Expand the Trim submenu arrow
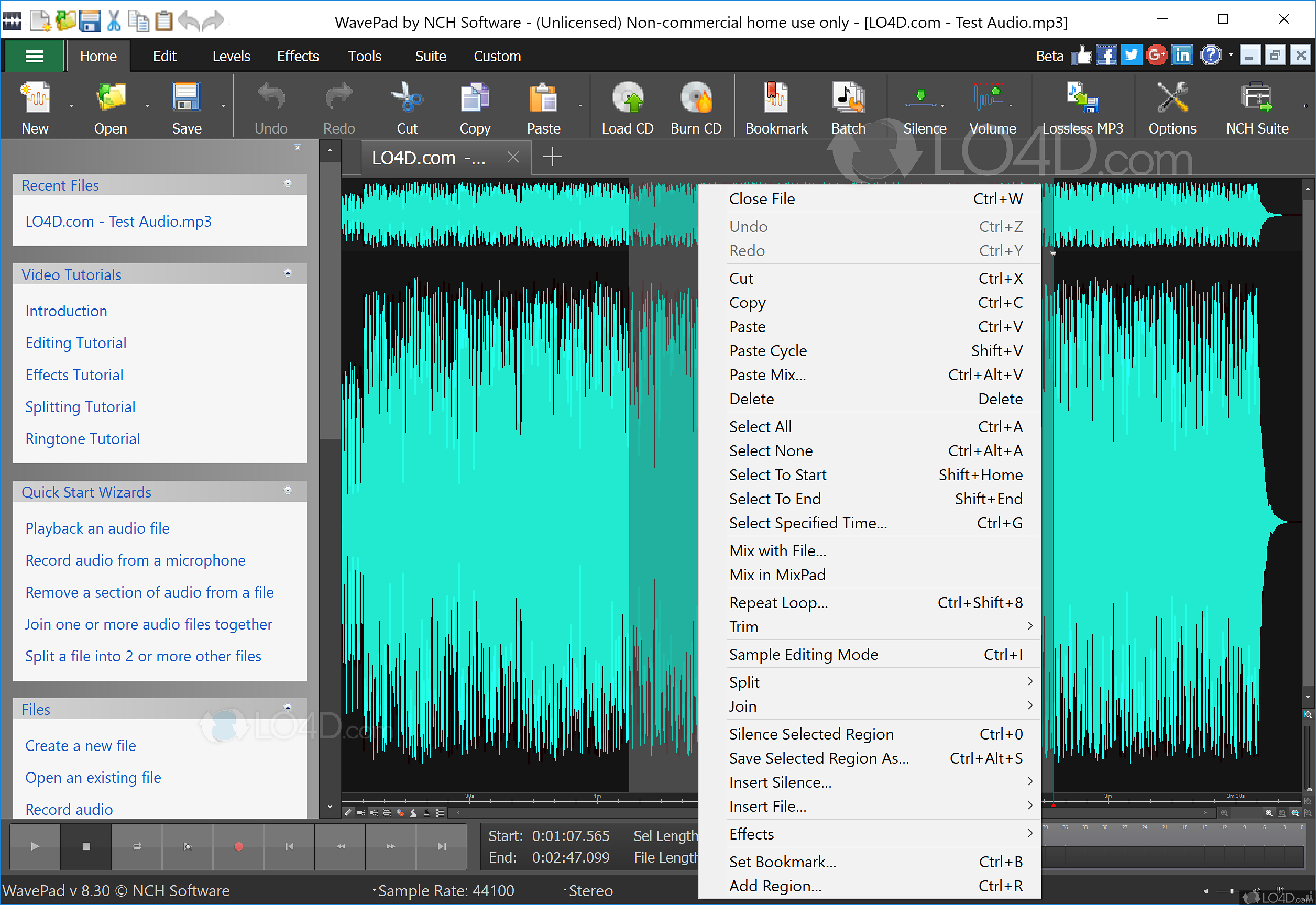This screenshot has height=905, width=1316. [1031, 625]
